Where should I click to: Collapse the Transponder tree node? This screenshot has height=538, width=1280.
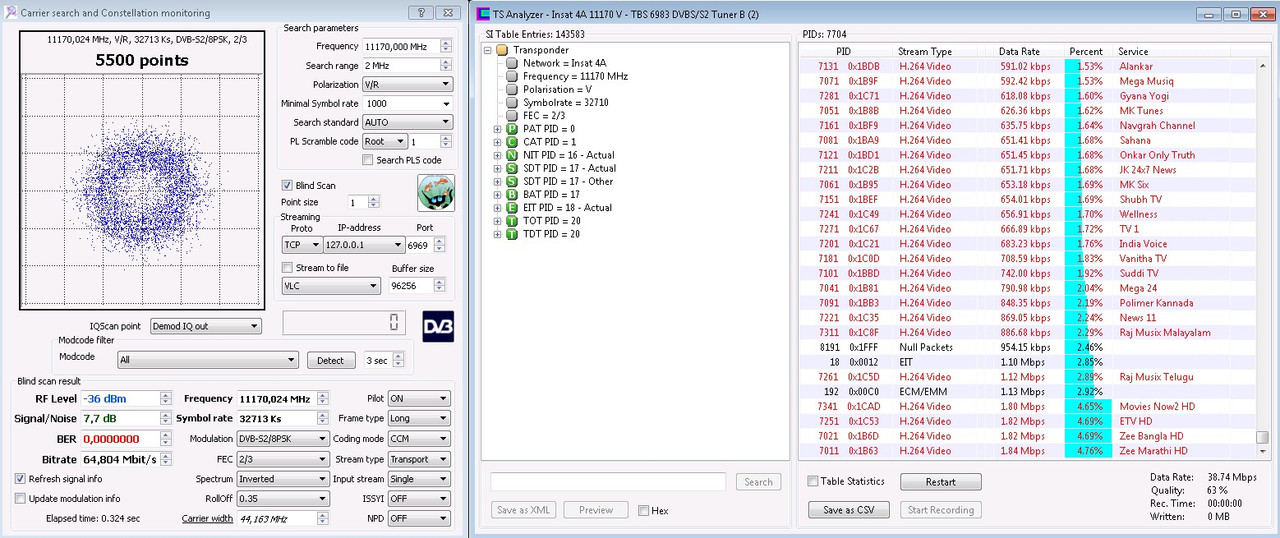coord(488,50)
